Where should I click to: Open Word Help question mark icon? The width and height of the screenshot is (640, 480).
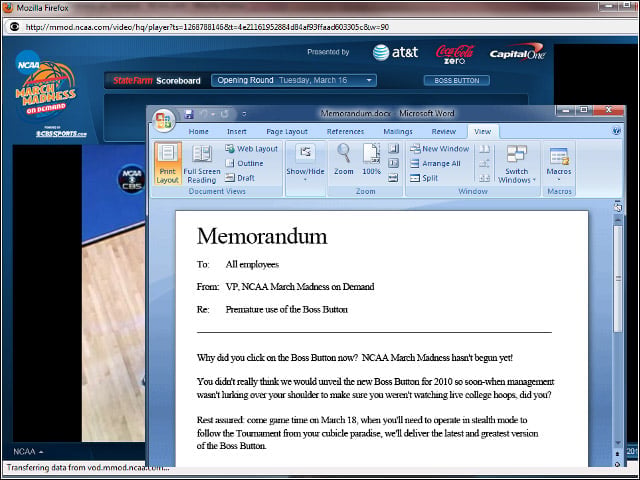pyautogui.click(x=616, y=131)
